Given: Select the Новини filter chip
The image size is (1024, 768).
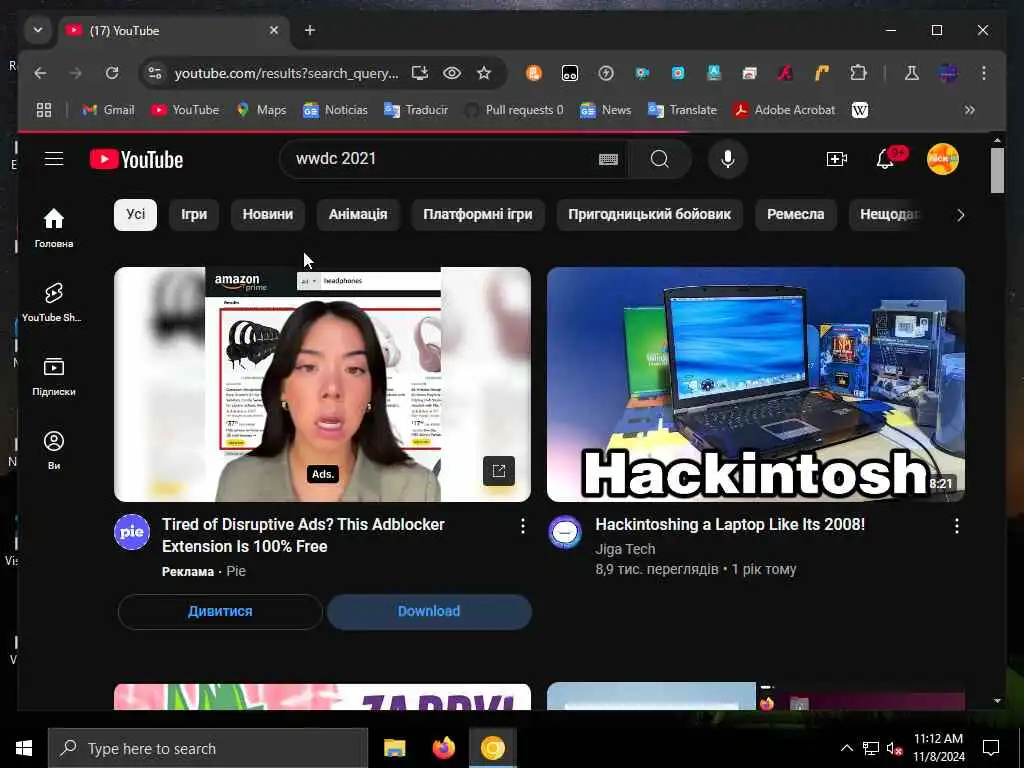Looking at the screenshot, I should pyautogui.click(x=268, y=214).
